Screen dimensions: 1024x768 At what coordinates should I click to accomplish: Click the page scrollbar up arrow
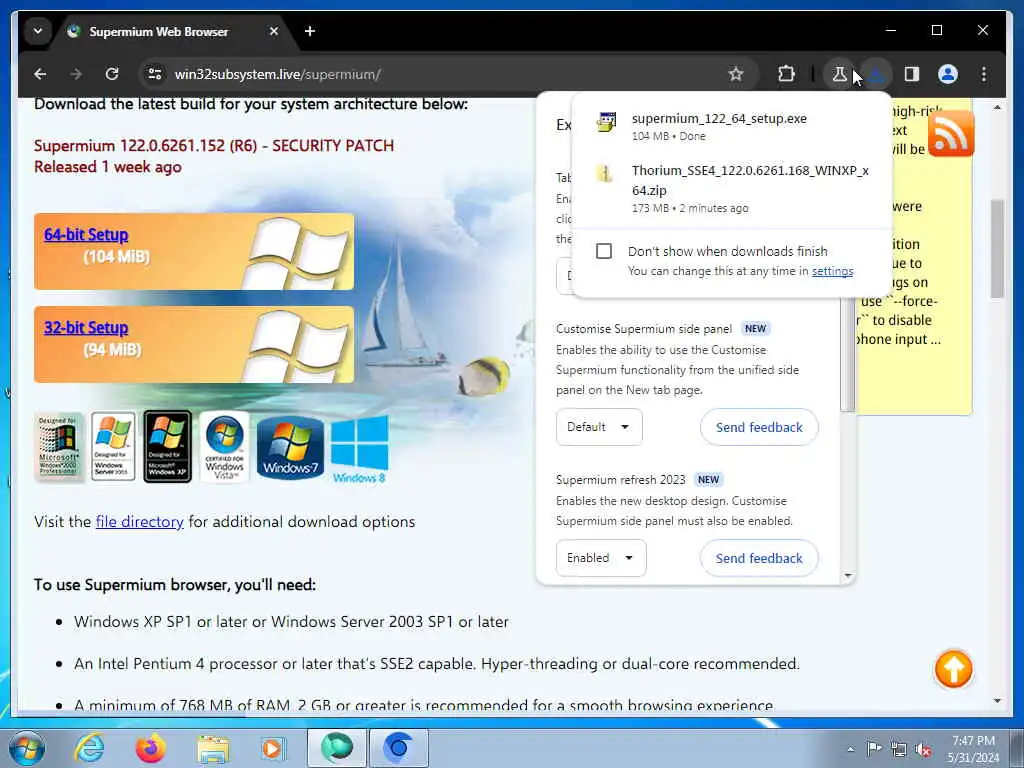pos(997,106)
